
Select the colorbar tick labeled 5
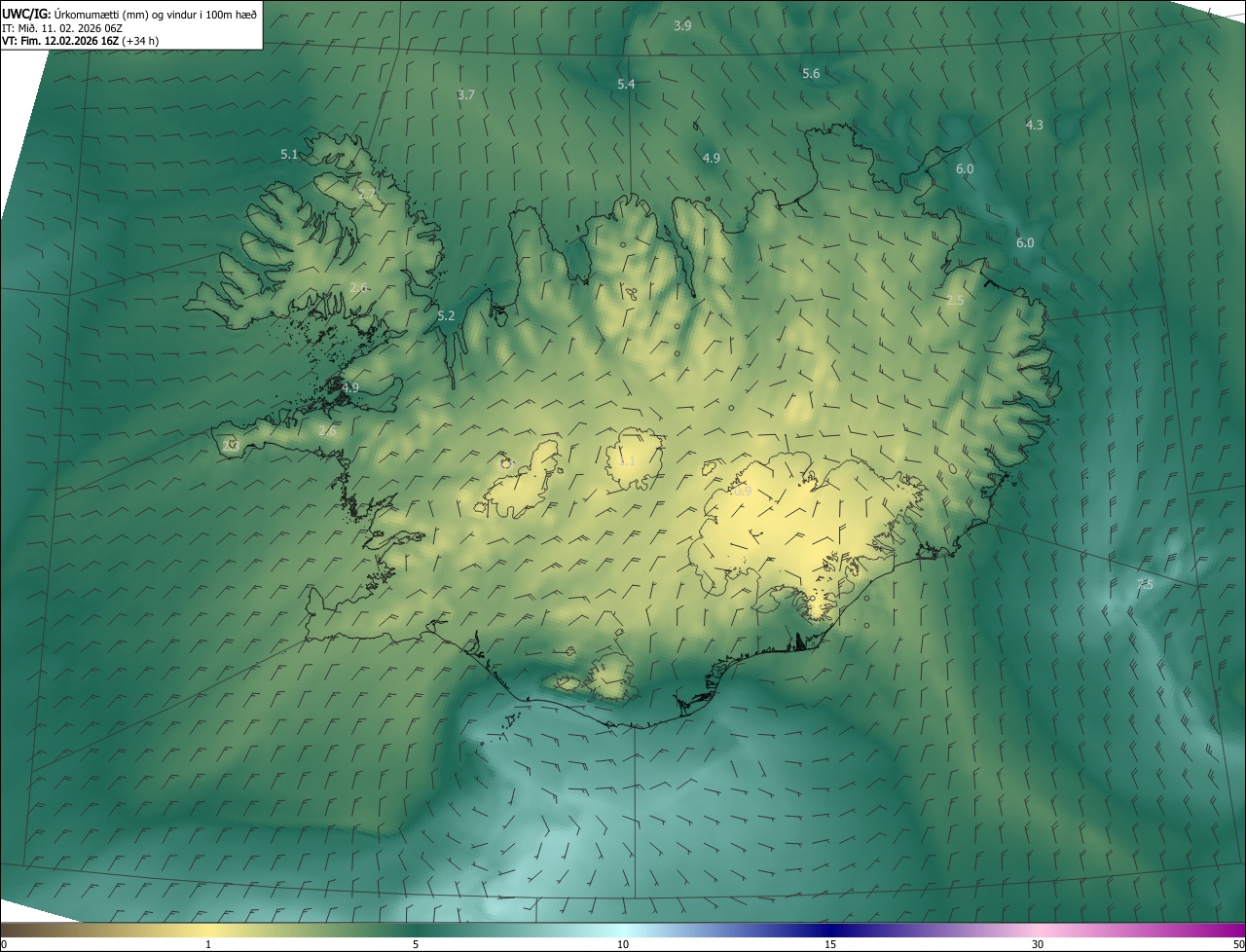click(x=416, y=944)
